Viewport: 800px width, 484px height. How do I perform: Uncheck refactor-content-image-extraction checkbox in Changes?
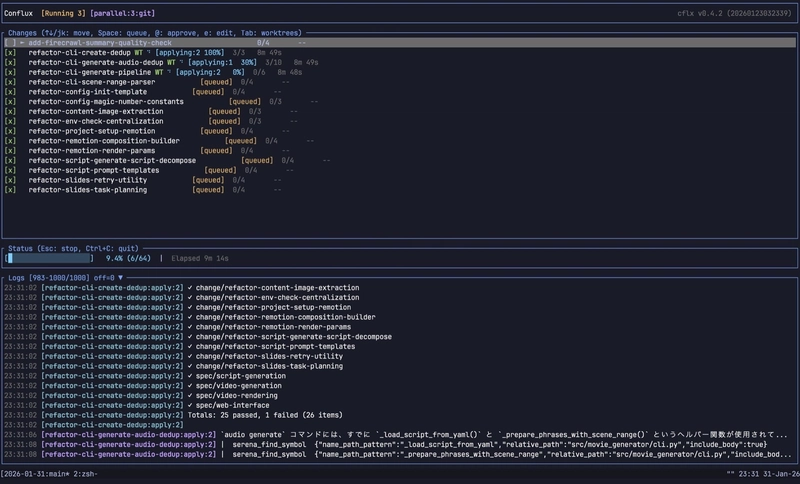(10, 111)
